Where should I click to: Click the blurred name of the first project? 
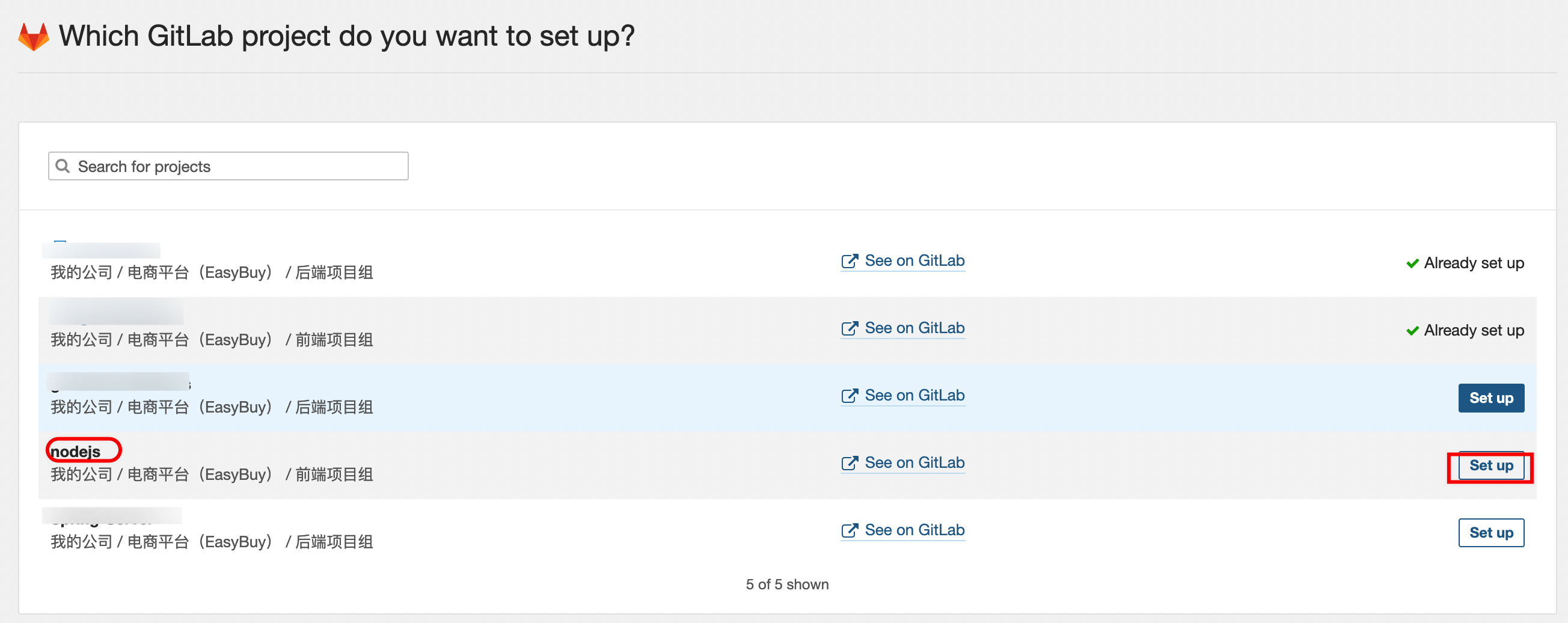click(101, 250)
